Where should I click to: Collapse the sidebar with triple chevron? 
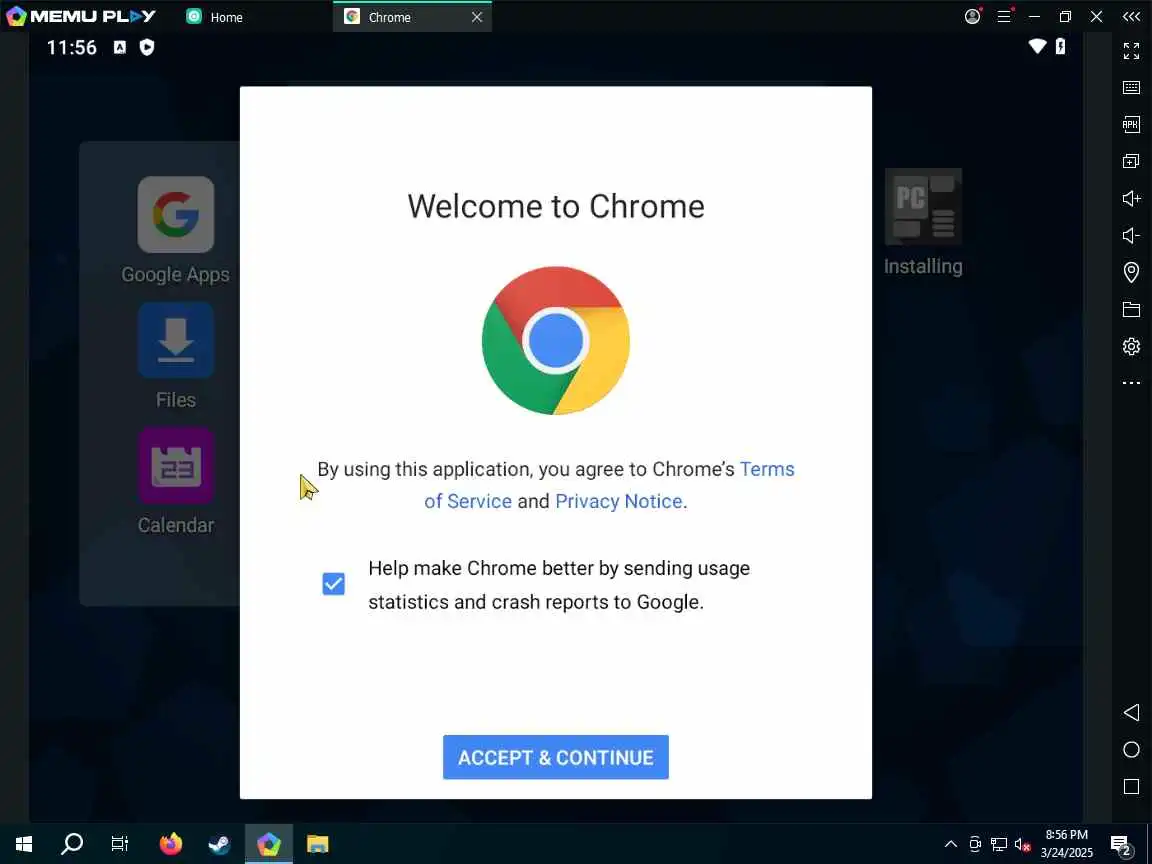(x=1131, y=16)
